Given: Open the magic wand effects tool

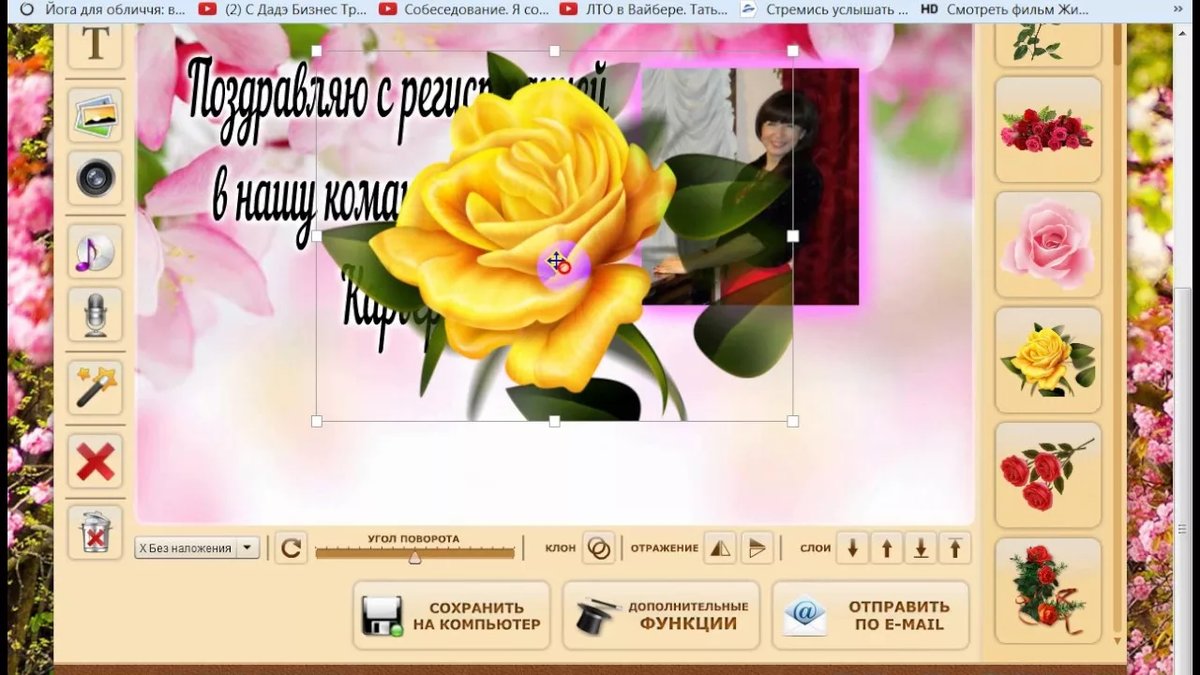Looking at the screenshot, I should (x=95, y=387).
